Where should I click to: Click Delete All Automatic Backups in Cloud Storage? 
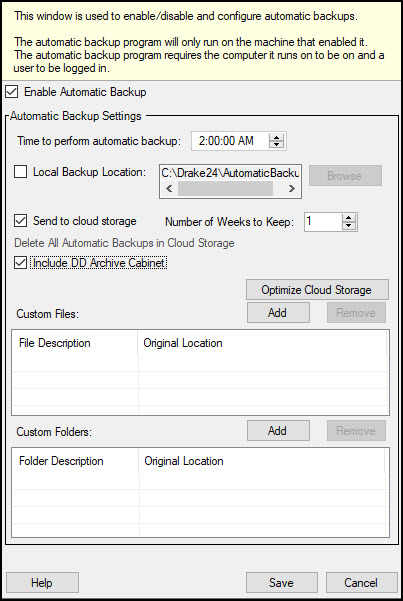[x=124, y=243]
